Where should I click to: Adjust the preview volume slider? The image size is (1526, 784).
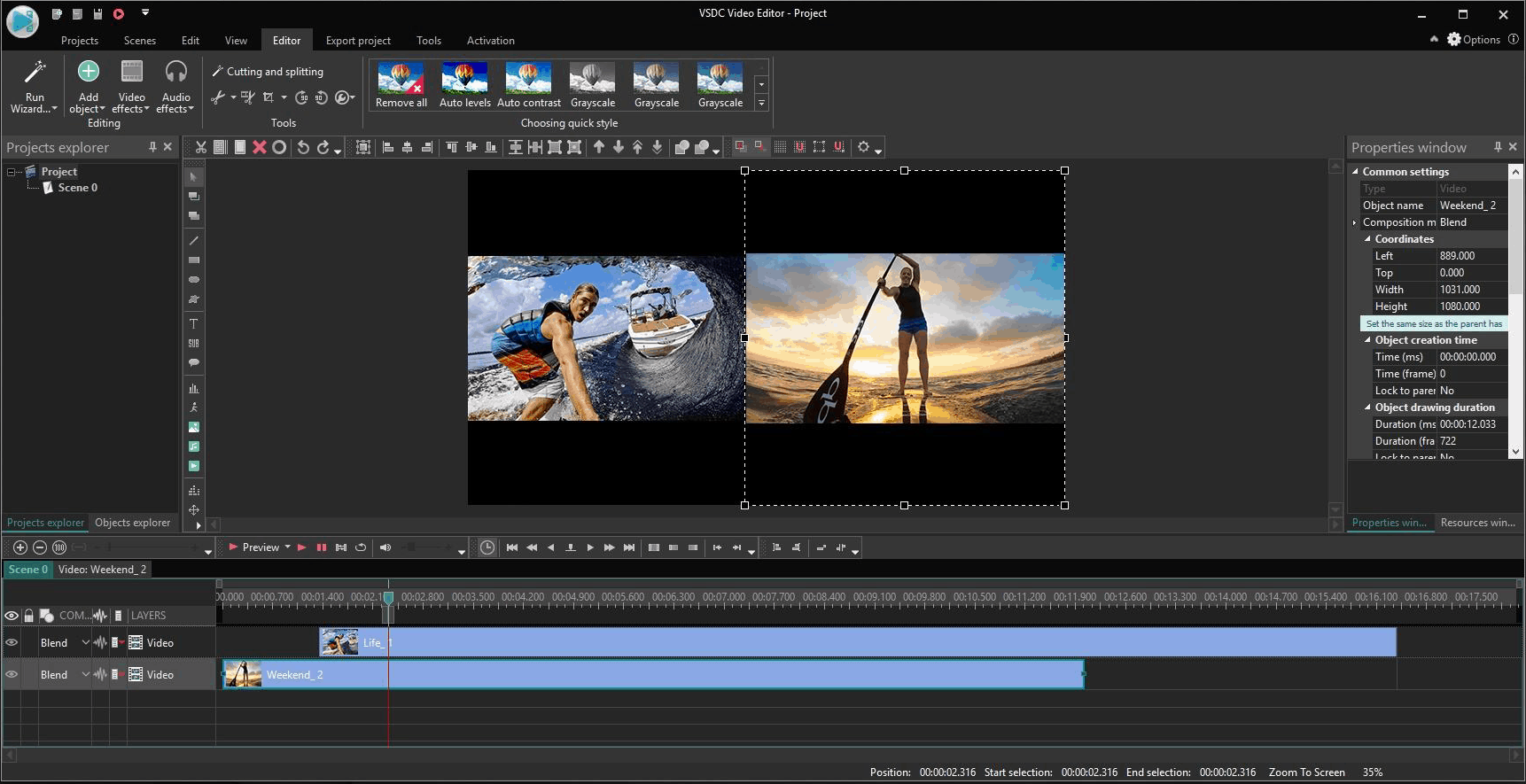(x=429, y=547)
